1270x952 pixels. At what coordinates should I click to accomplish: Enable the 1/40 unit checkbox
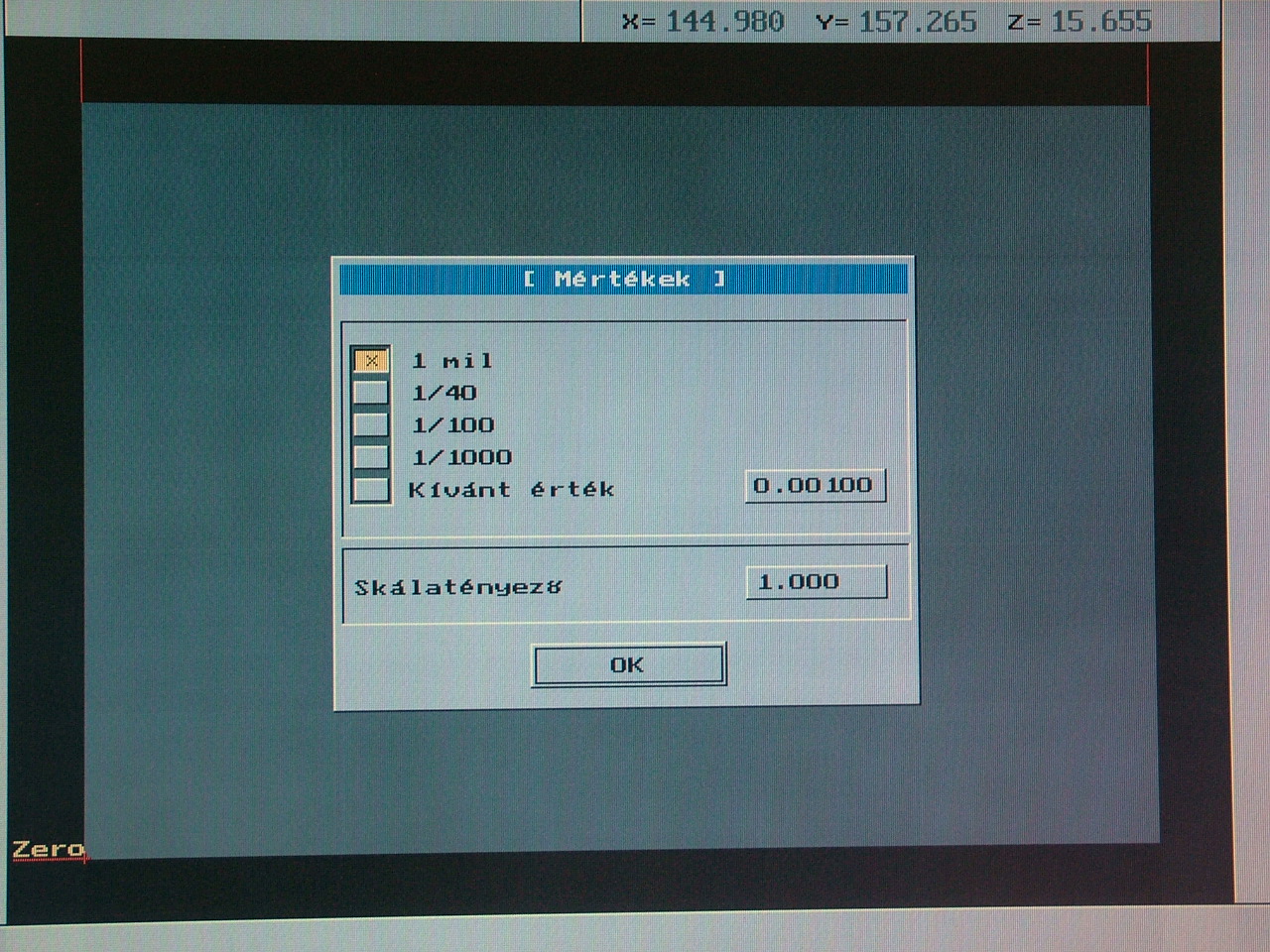371,393
